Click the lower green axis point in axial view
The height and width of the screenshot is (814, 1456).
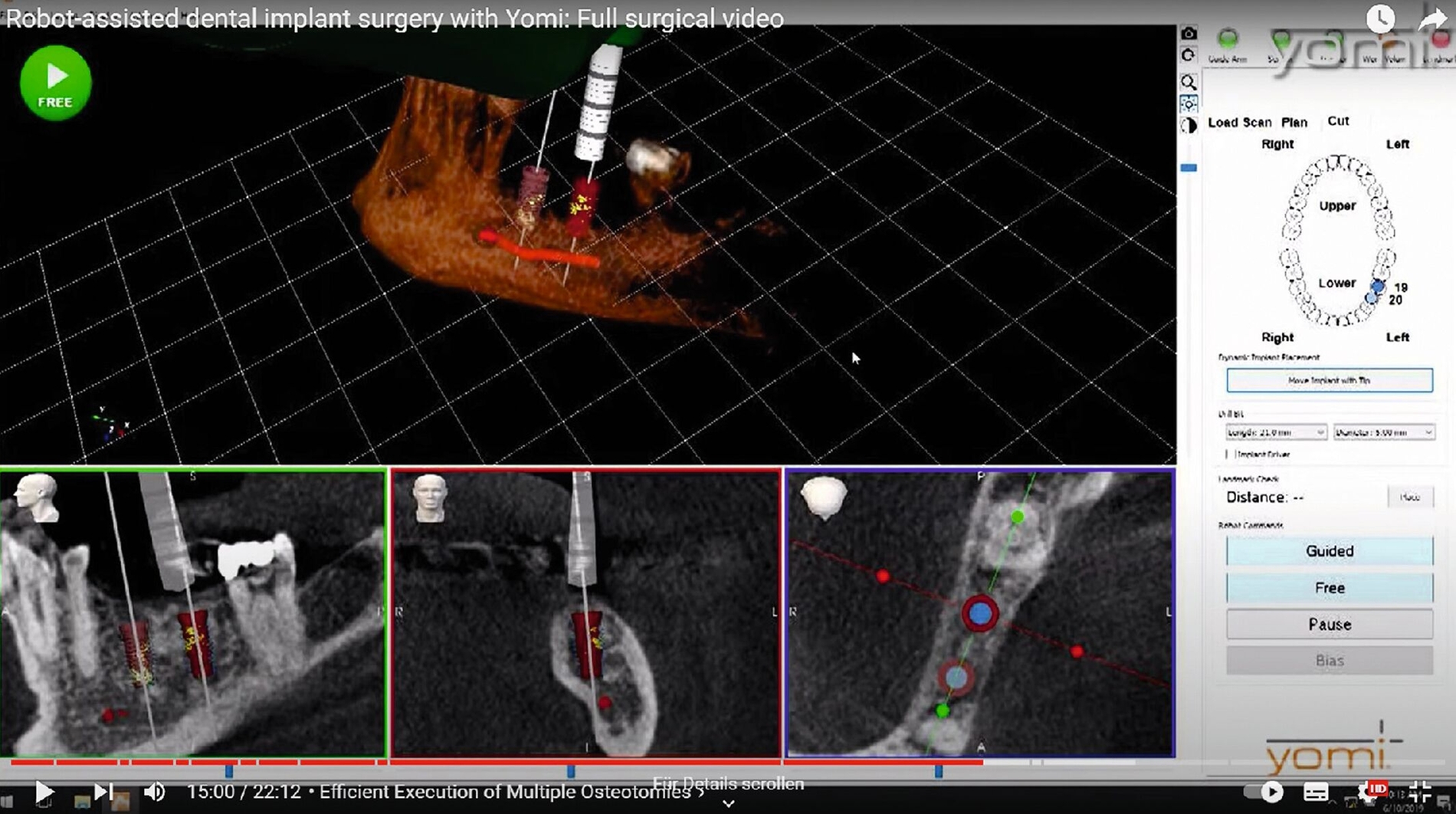[943, 711]
